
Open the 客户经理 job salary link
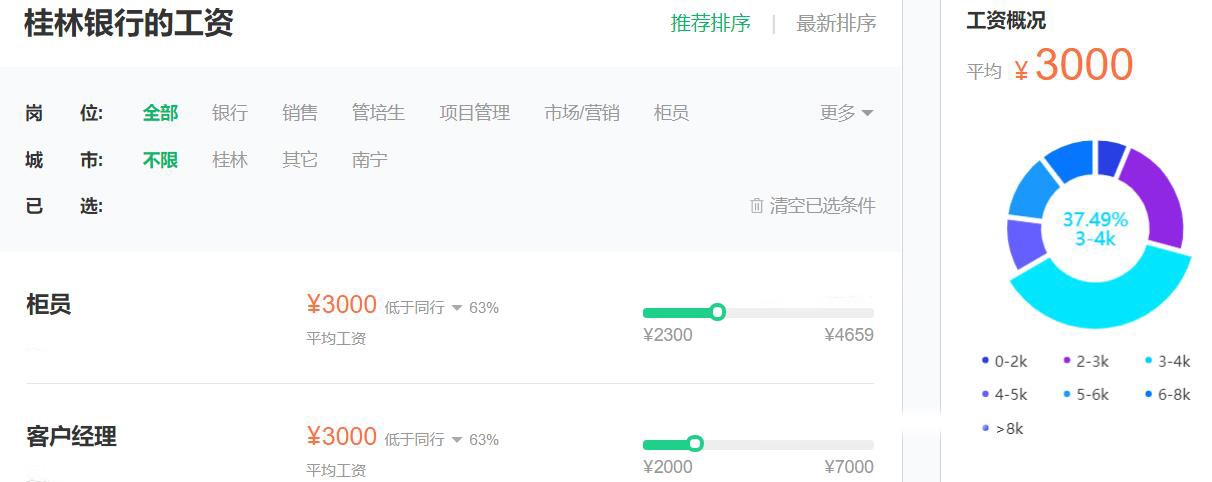point(71,437)
